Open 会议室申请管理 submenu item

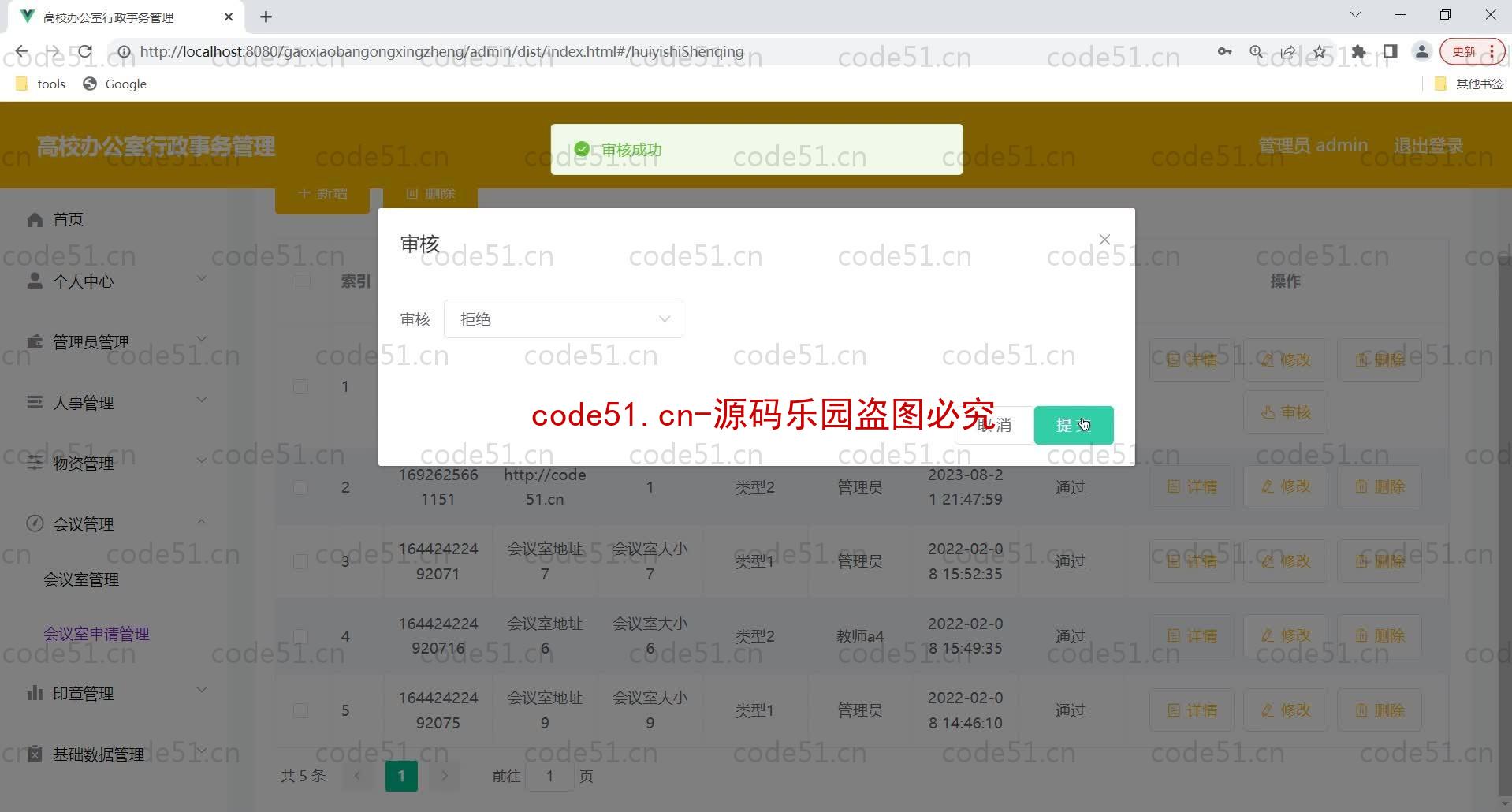click(x=96, y=634)
